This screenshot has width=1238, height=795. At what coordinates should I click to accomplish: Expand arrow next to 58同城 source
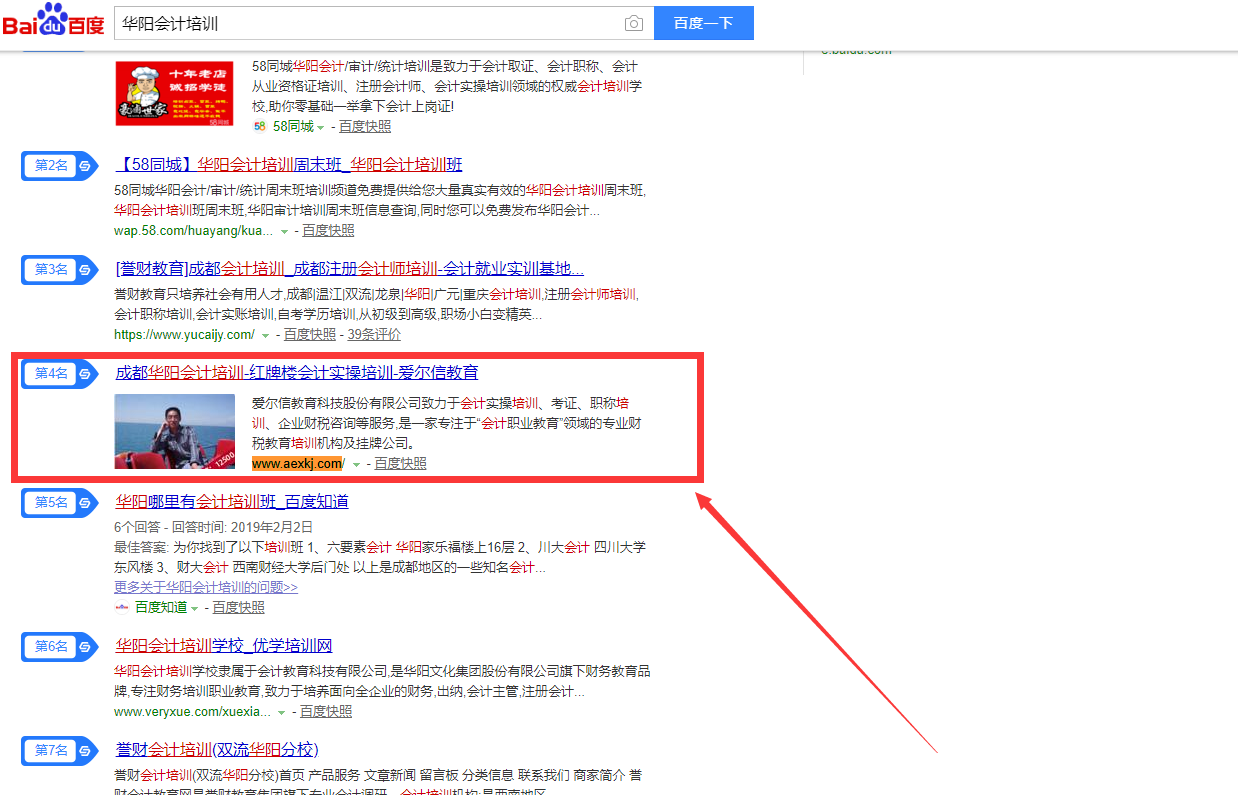321,127
